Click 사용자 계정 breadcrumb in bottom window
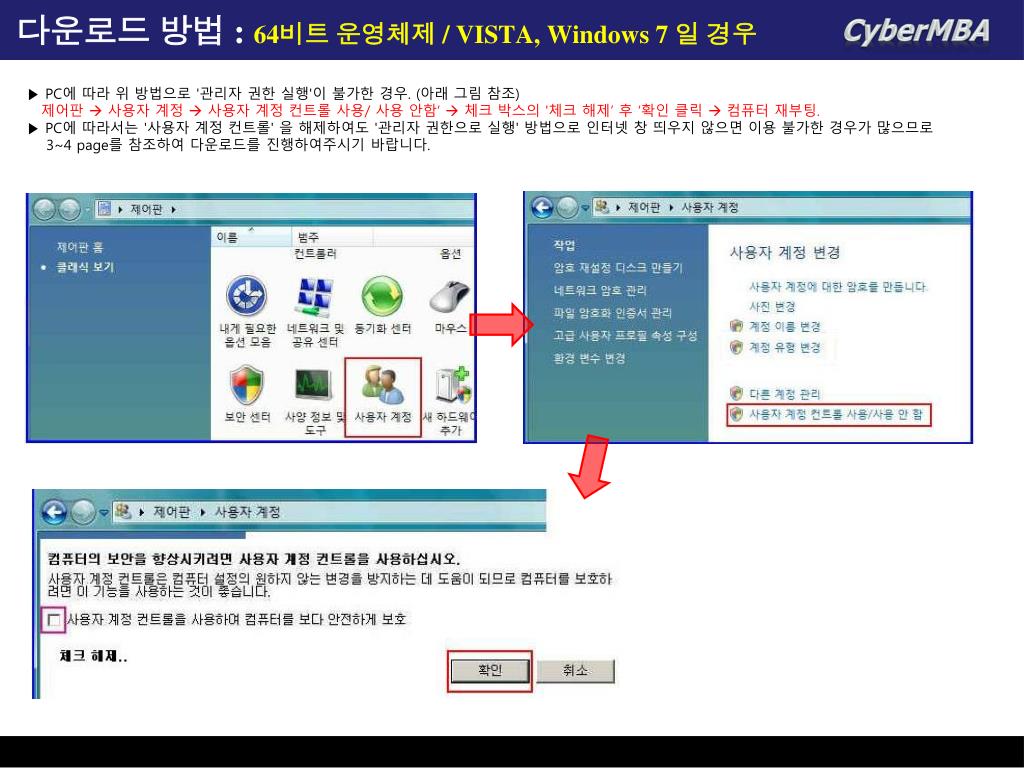Screen dimensions: 1024x768 [248, 512]
